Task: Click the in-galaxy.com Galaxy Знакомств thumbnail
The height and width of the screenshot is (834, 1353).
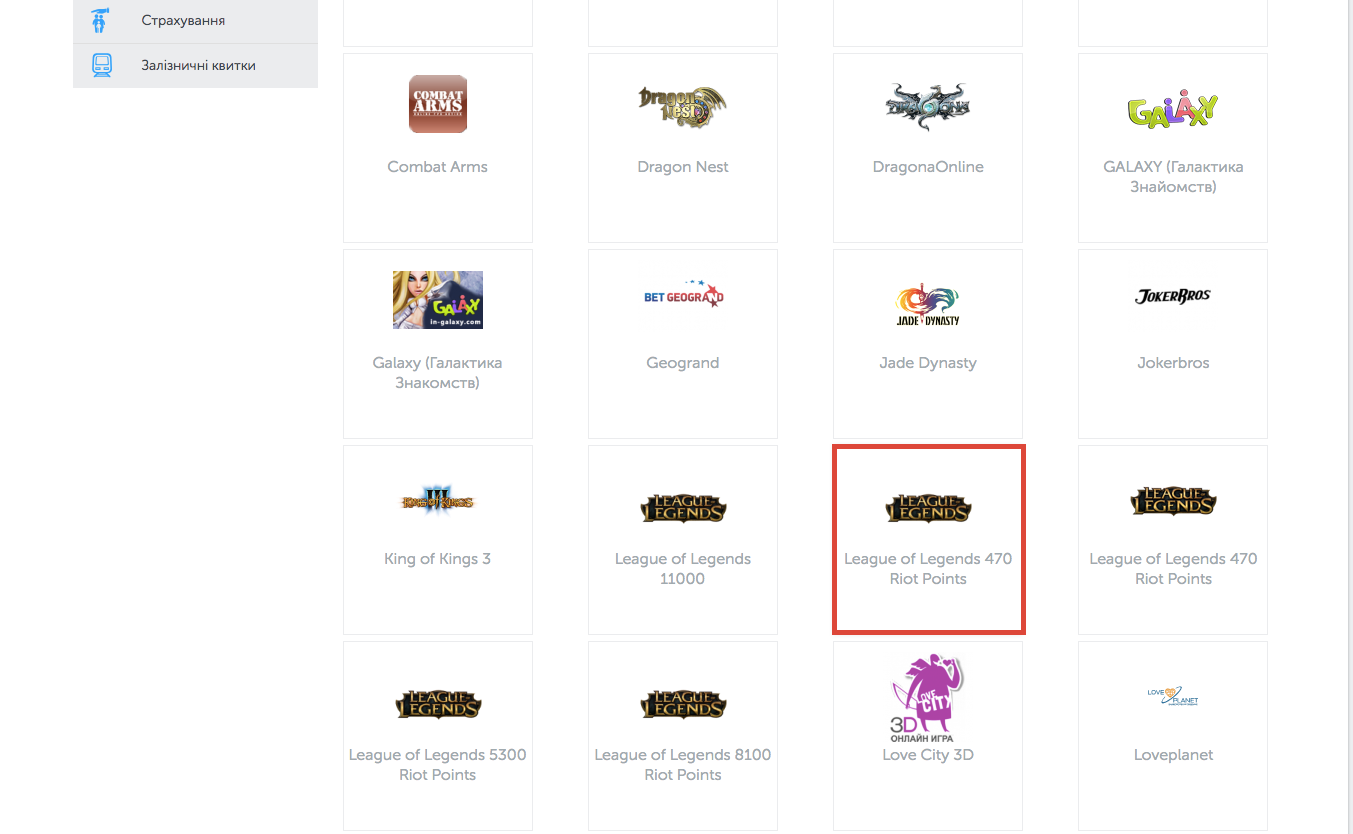Action: point(438,300)
